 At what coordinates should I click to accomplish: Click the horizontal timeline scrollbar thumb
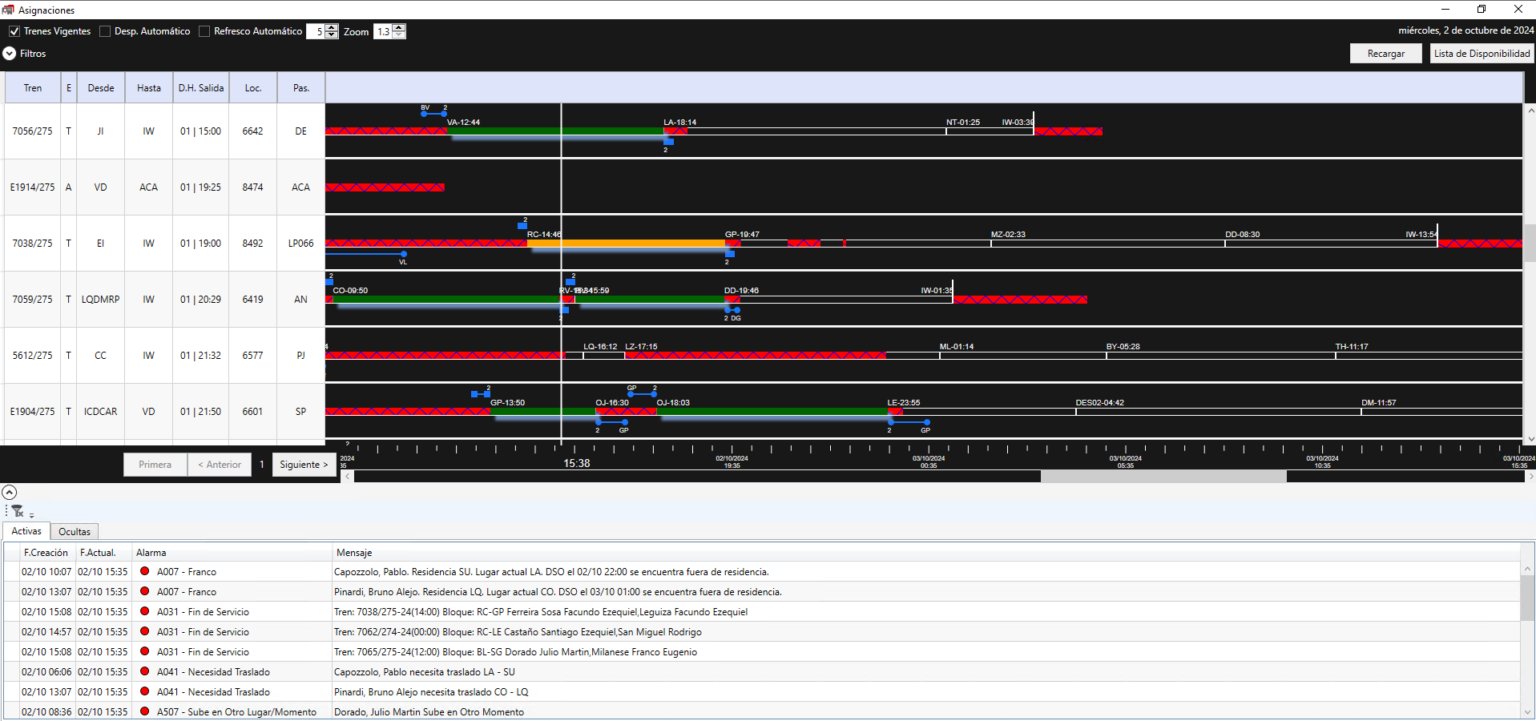pyautogui.click(x=1162, y=476)
